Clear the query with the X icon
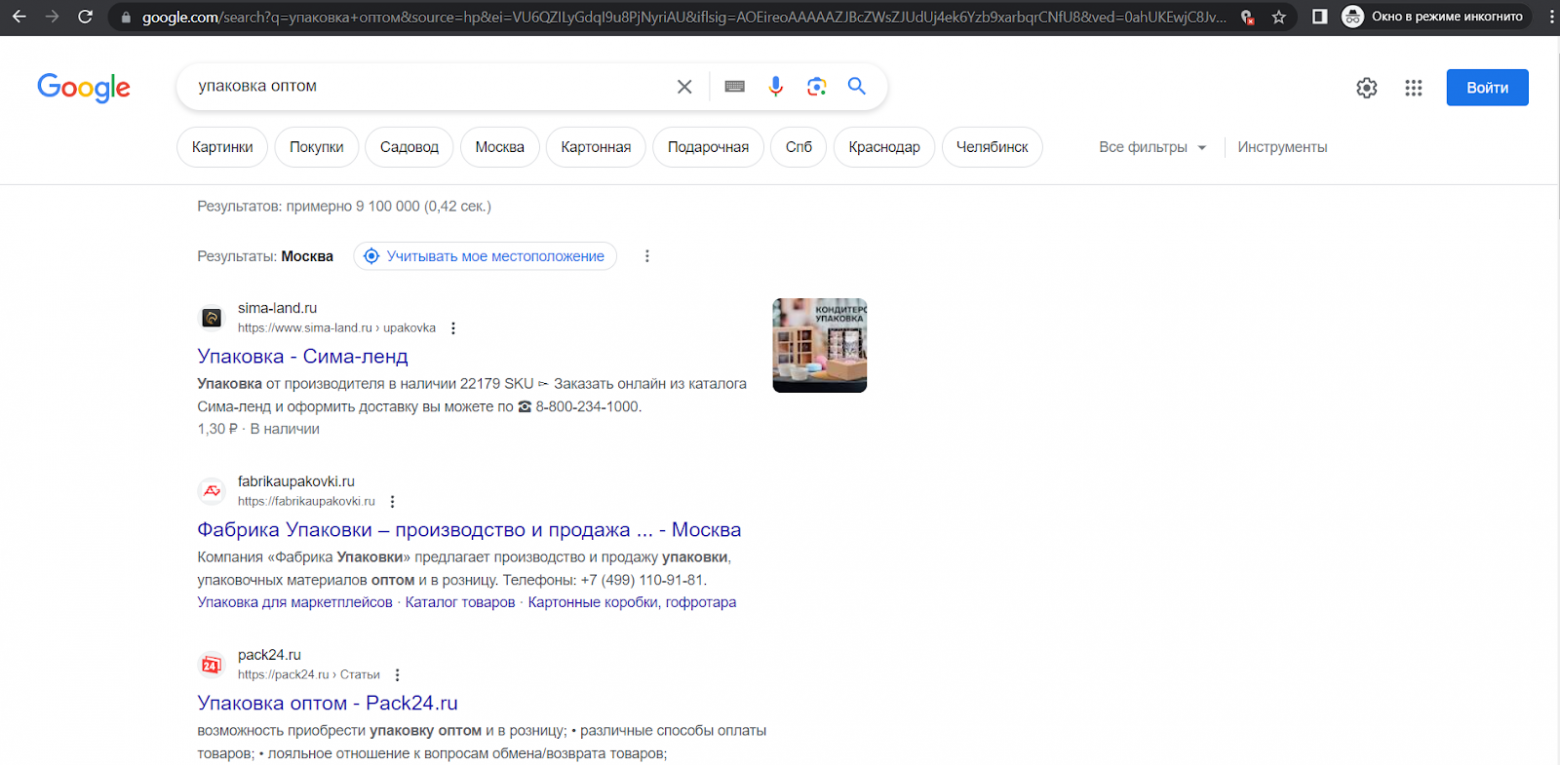This screenshot has height=765, width=1560. coord(684,86)
